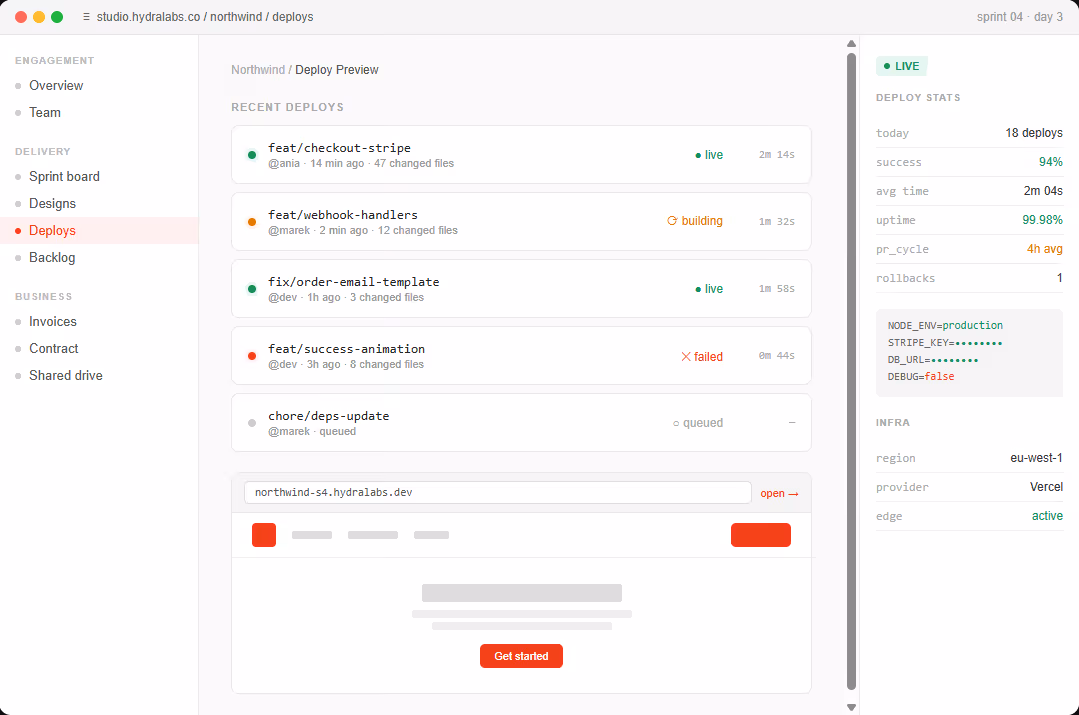
Task: Click the LIVE status badge
Action: coord(901,66)
